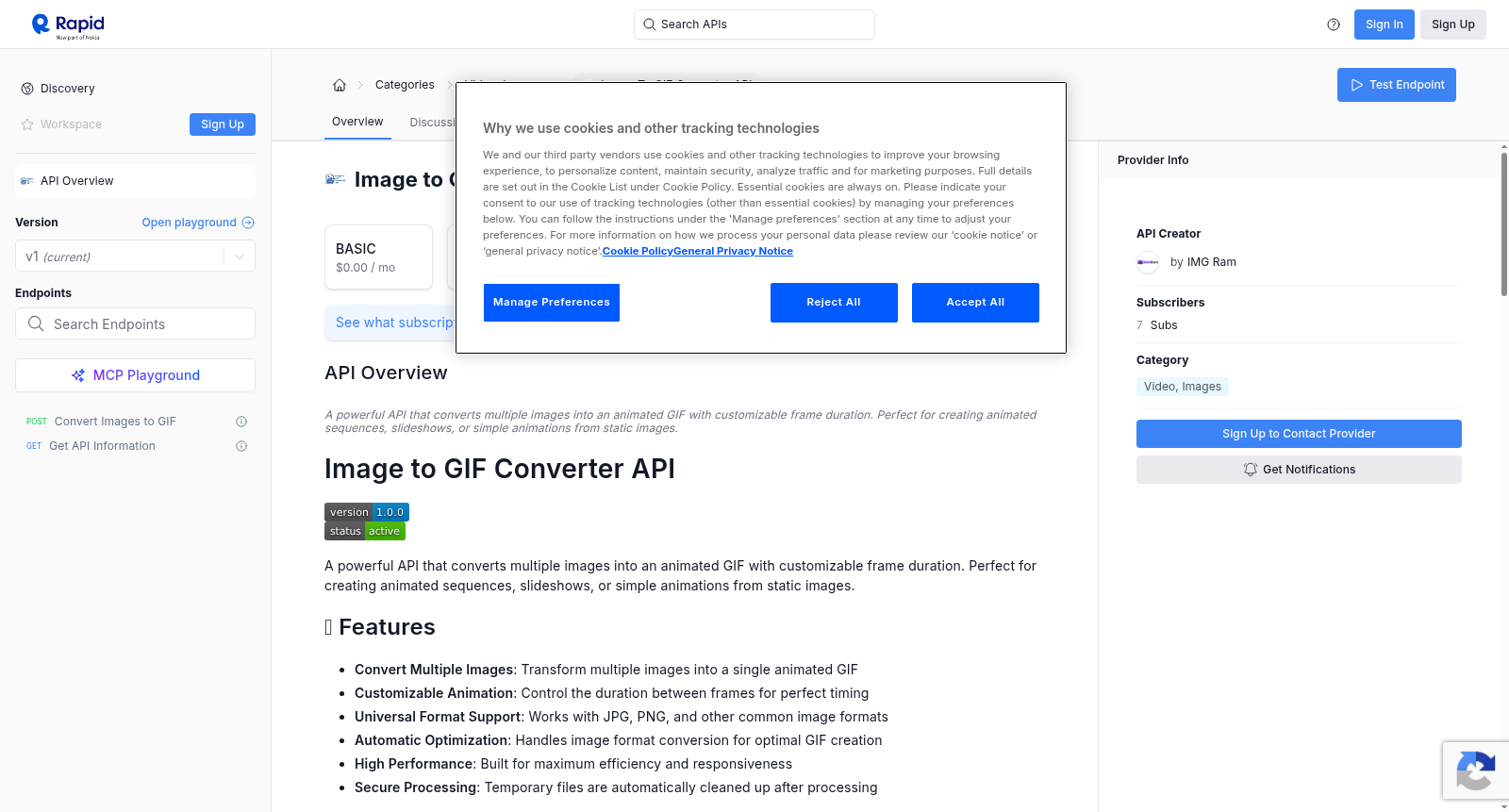Image resolution: width=1509 pixels, height=812 pixels.
Task: Click the 7 Subs subscriber count
Action: tap(1157, 325)
